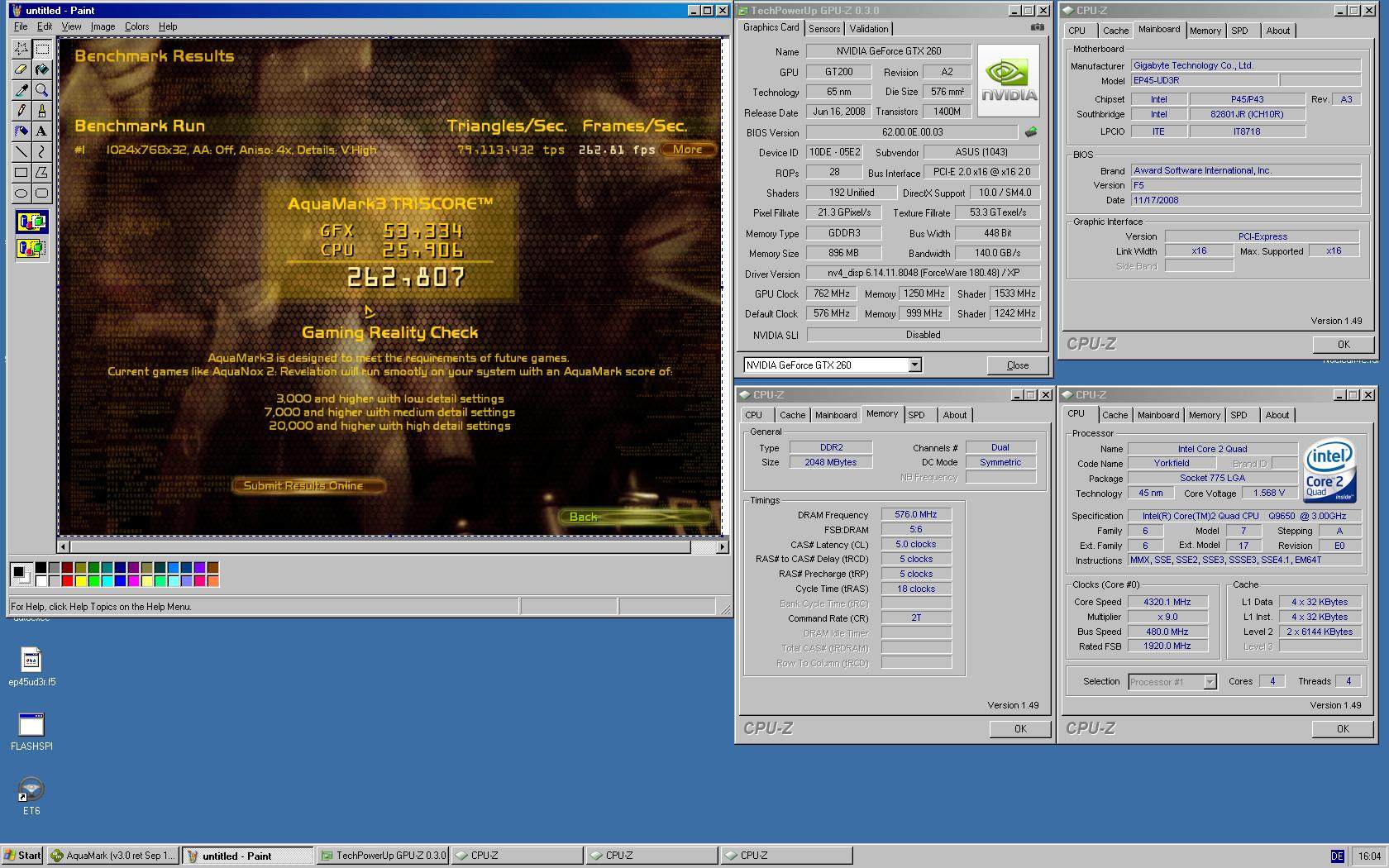Click the save BIOS icon in GPU-Z
The height and width of the screenshot is (868, 1389).
(x=1031, y=132)
